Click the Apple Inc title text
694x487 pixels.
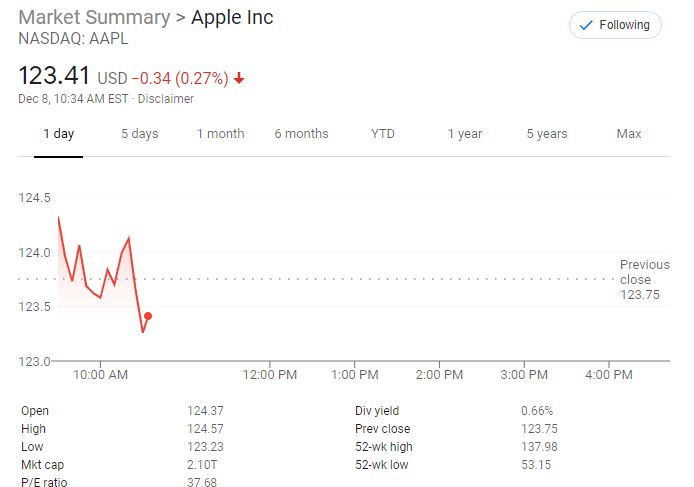pos(232,18)
